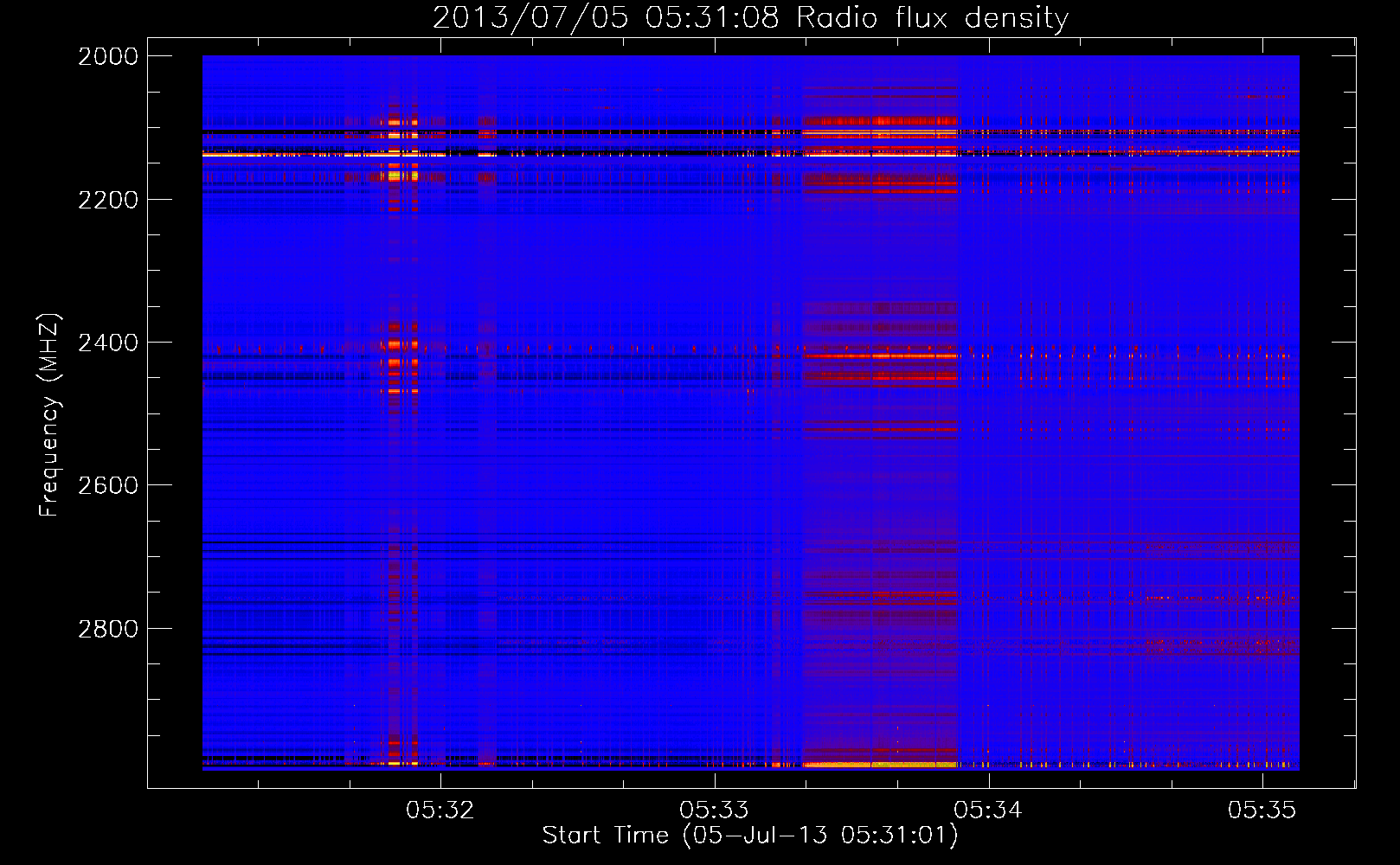The width and height of the screenshot is (1400, 865).
Task: Select the 2000 frequency tick label
Action: coord(108,56)
